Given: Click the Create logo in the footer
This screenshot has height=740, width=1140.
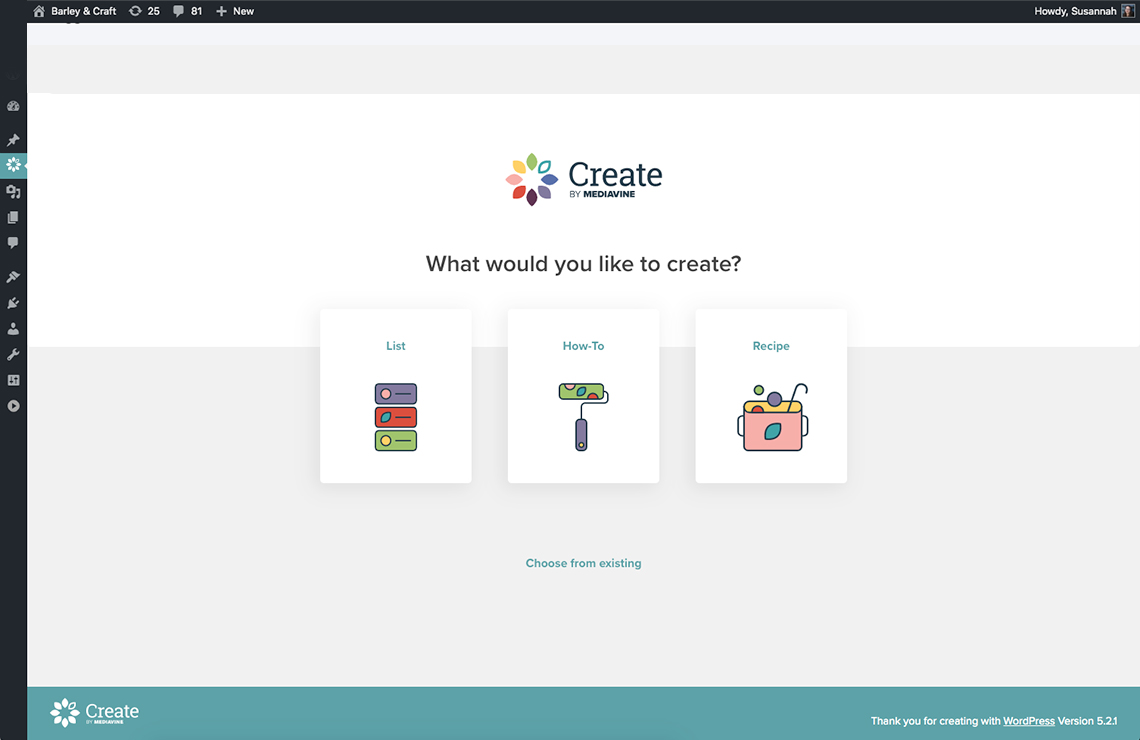Looking at the screenshot, I should [x=95, y=712].
